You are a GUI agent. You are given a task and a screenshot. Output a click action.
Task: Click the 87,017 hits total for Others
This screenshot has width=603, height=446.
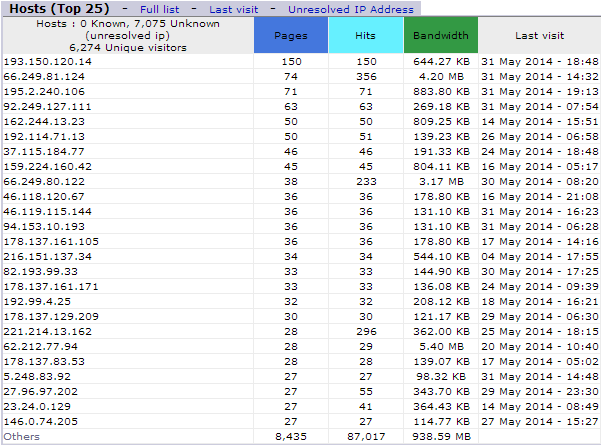coord(366,436)
